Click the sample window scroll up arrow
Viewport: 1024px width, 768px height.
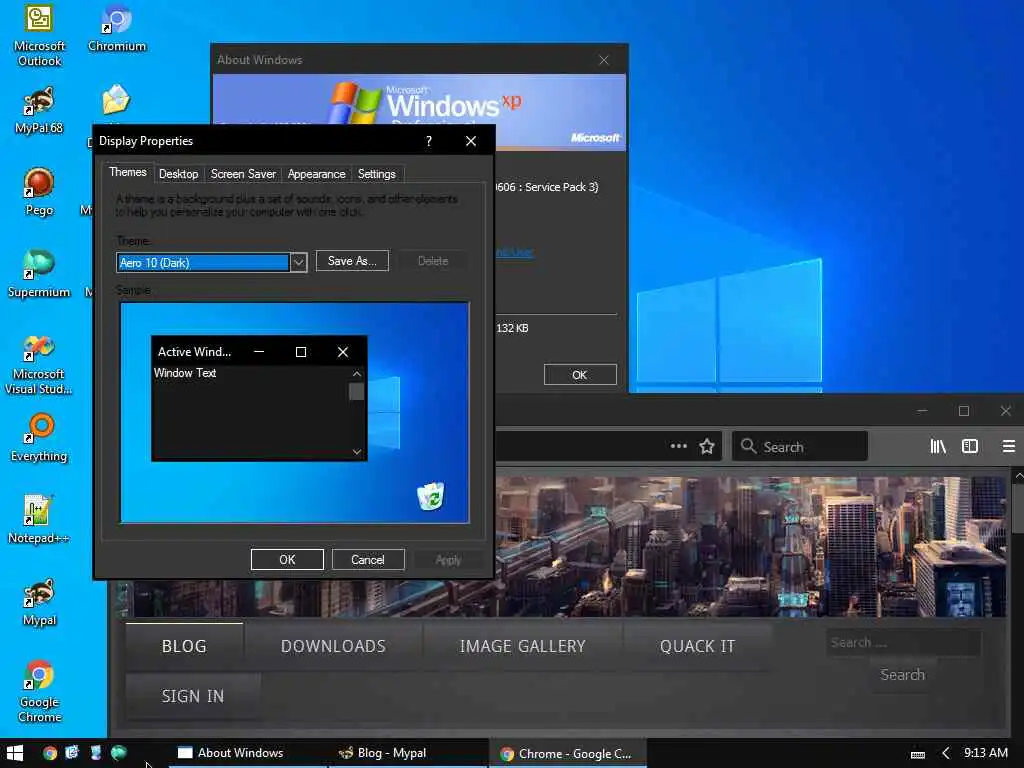click(x=357, y=374)
